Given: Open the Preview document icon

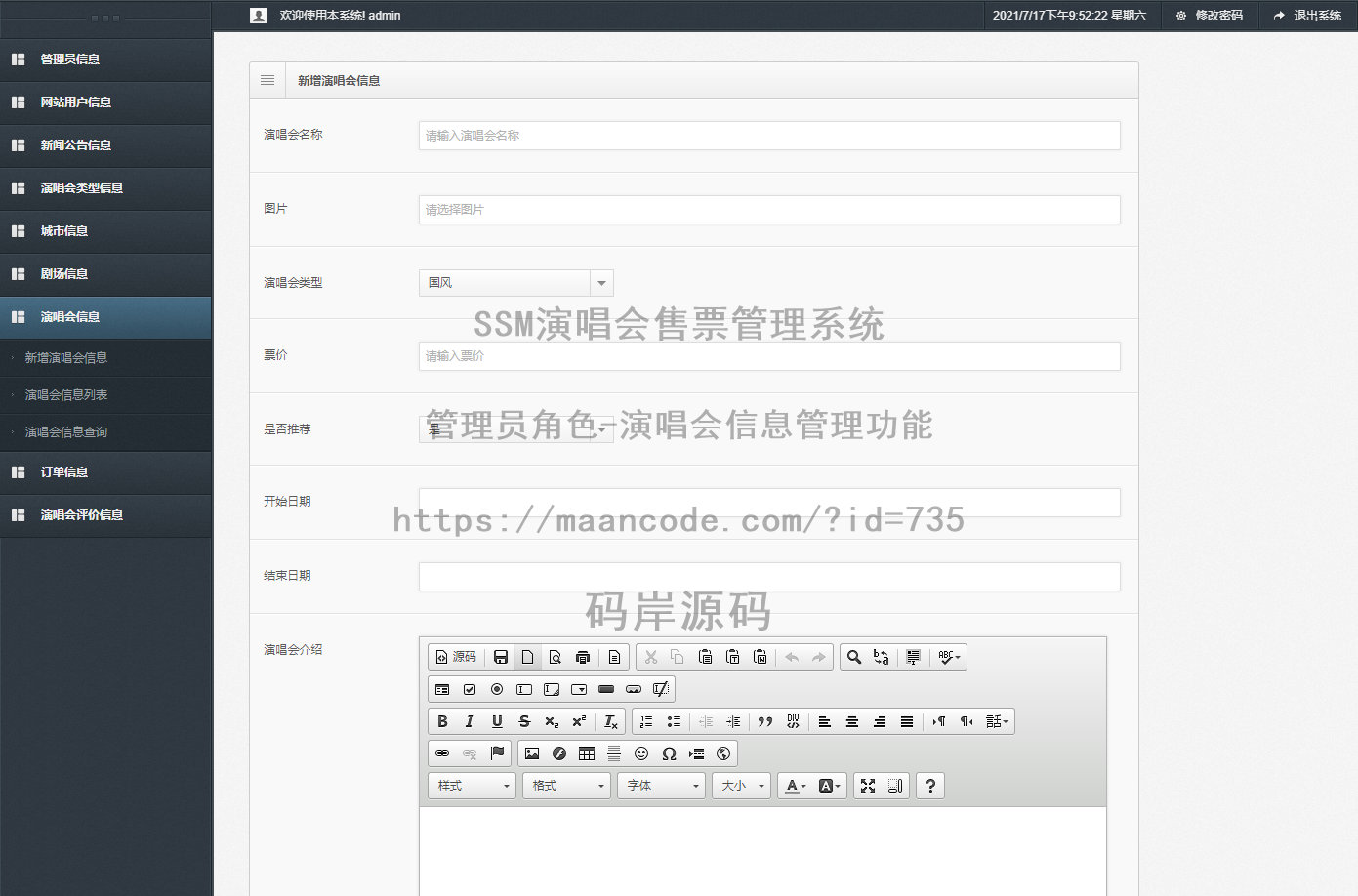Looking at the screenshot, I should coord(556,657).
